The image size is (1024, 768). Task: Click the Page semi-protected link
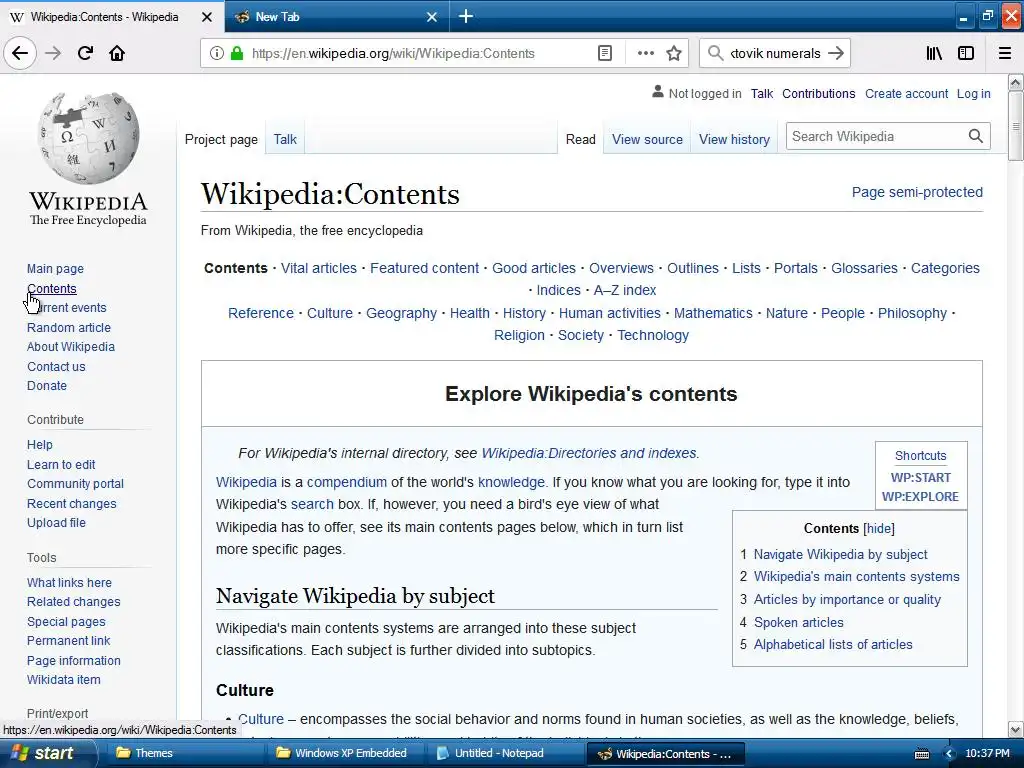coord(917,192)
